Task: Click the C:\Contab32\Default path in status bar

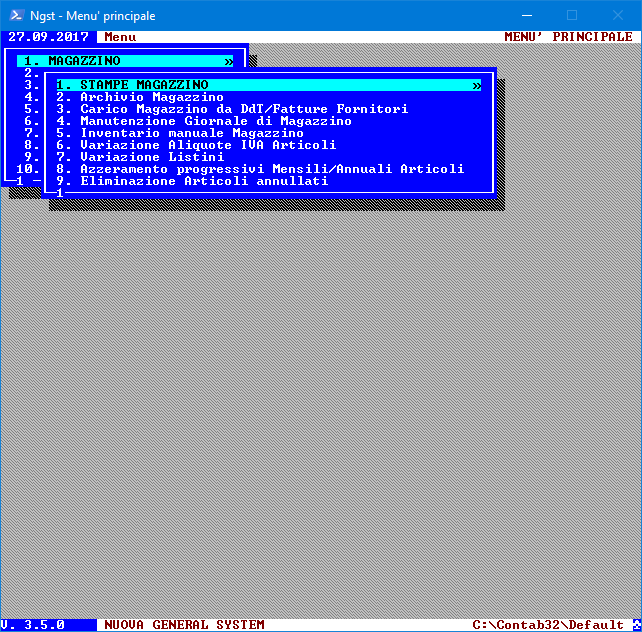Action: [548, 624]
